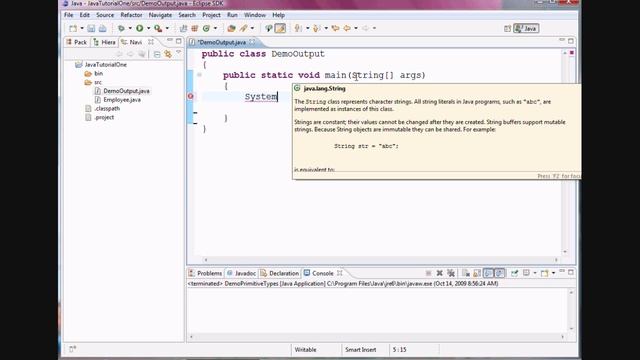Open the Project menu

point(211,15)
